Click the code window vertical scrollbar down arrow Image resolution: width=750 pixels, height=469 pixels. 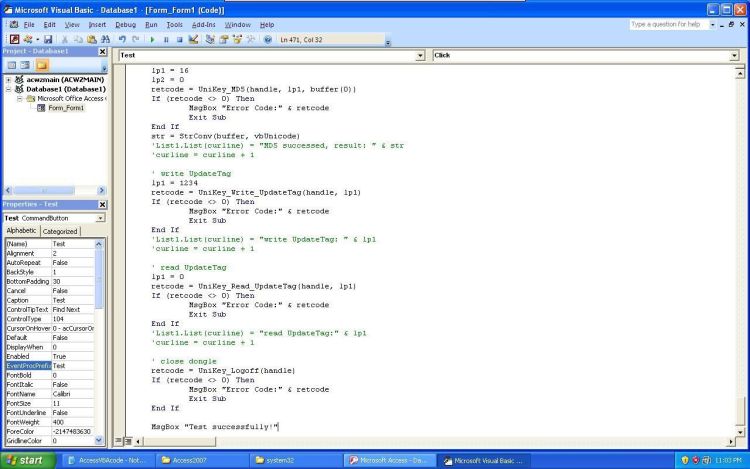point(740,432)
